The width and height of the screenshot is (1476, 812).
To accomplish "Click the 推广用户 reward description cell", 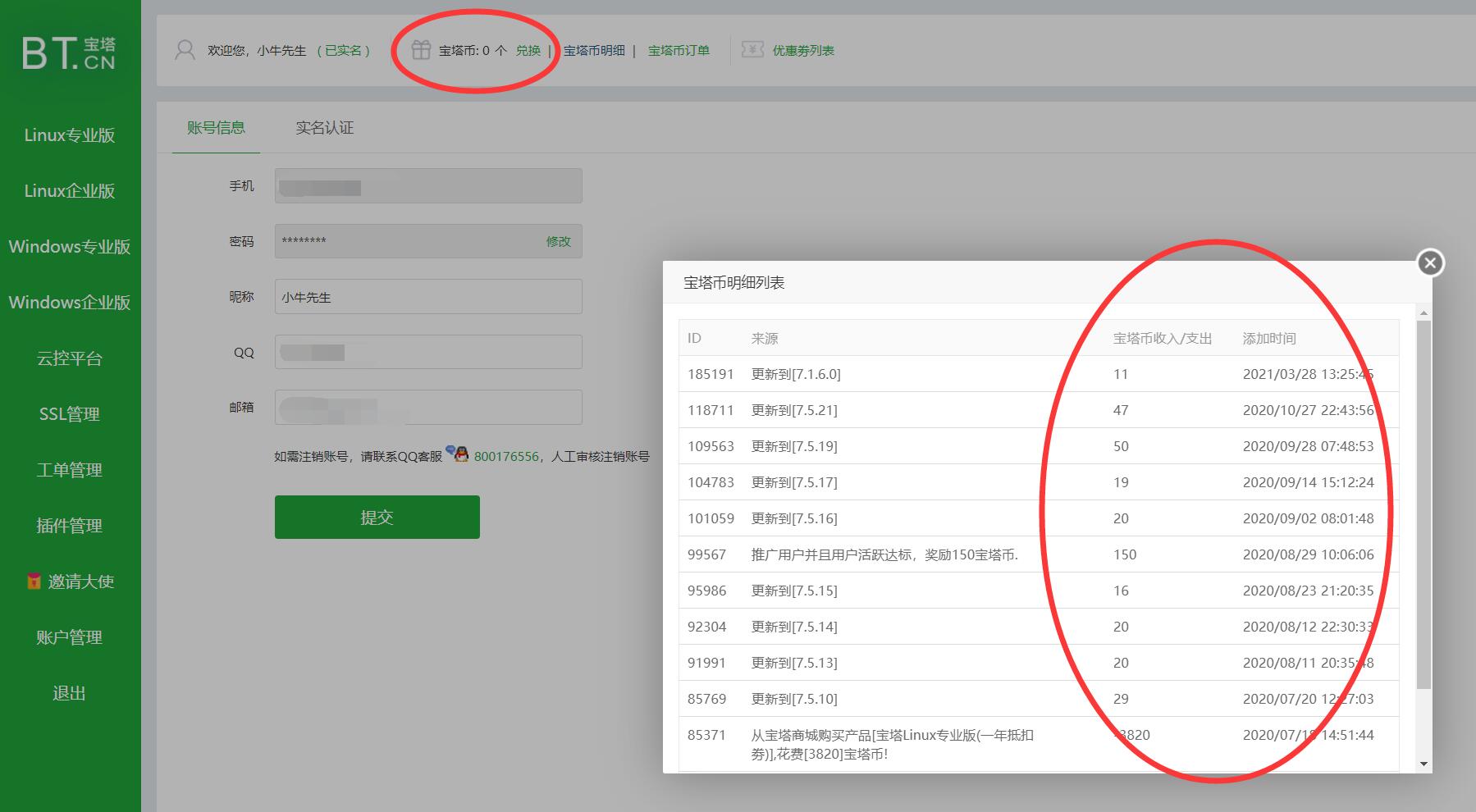I will point(884,554).
